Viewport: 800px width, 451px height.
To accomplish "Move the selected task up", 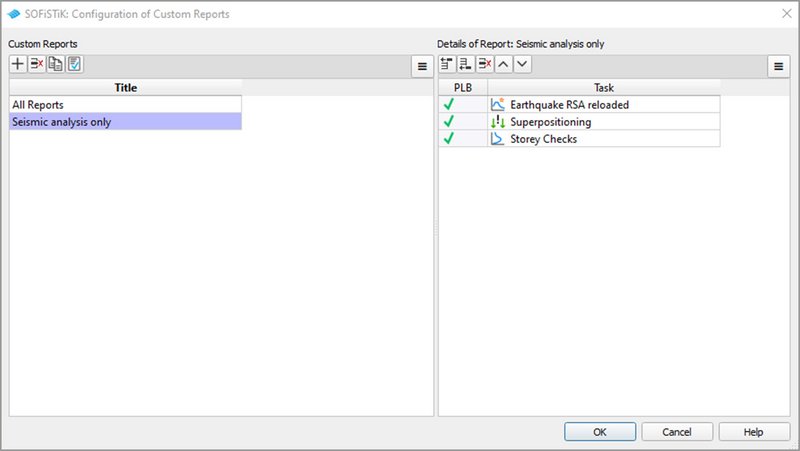I will 504,64.
